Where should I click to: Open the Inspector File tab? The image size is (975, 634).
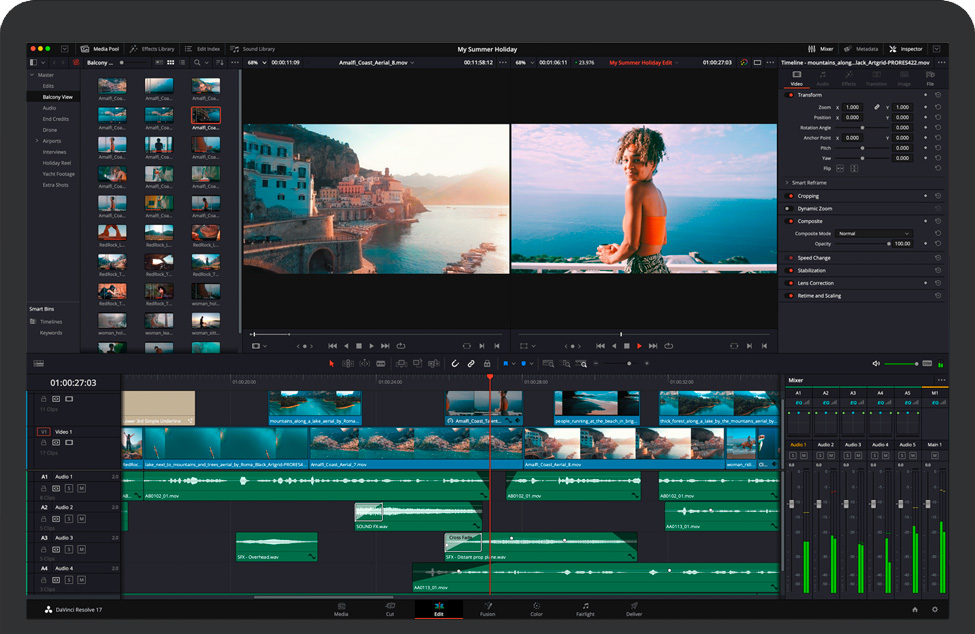click(930, 79)
